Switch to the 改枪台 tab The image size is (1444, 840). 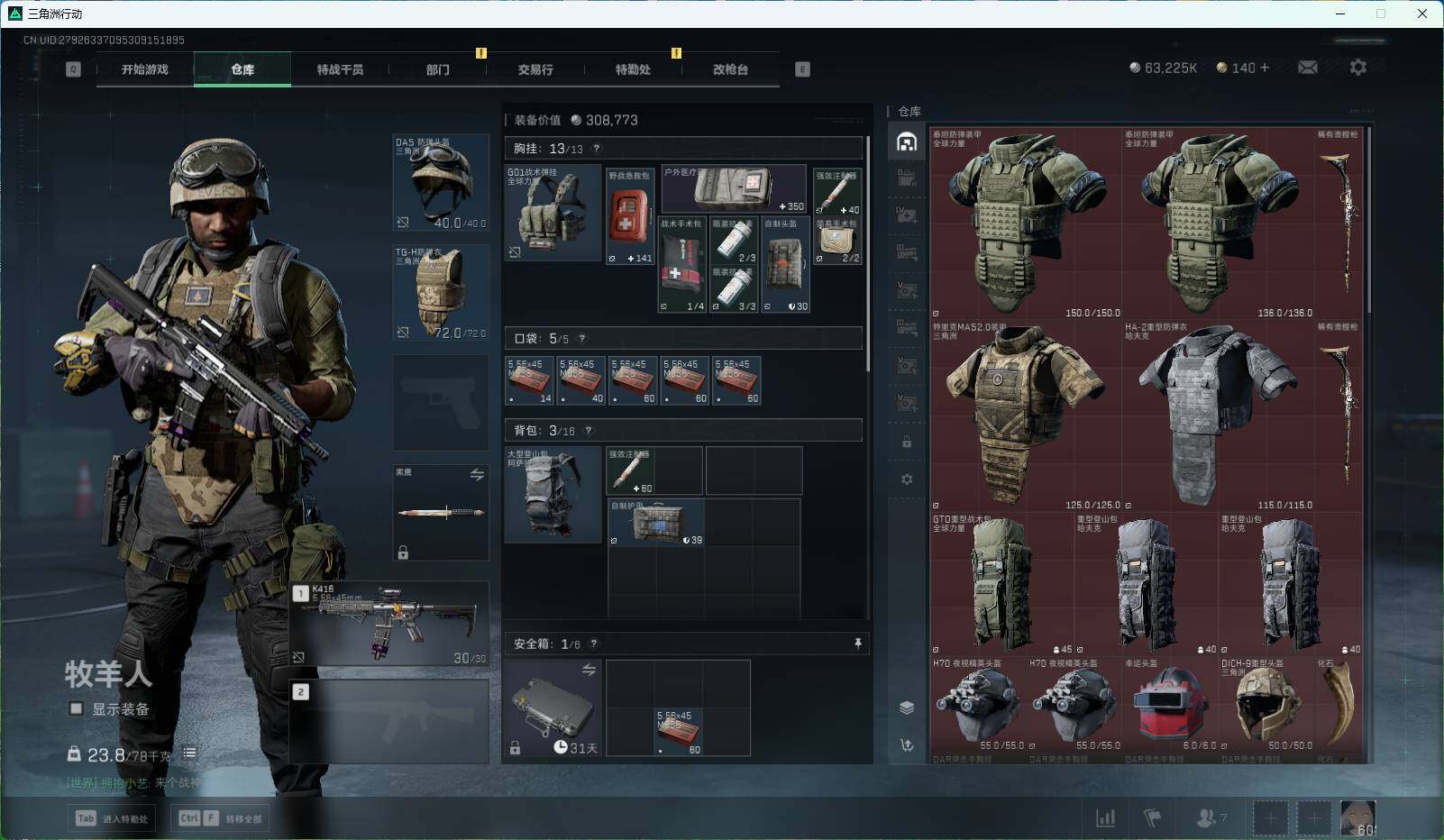(x=730, y=69)
